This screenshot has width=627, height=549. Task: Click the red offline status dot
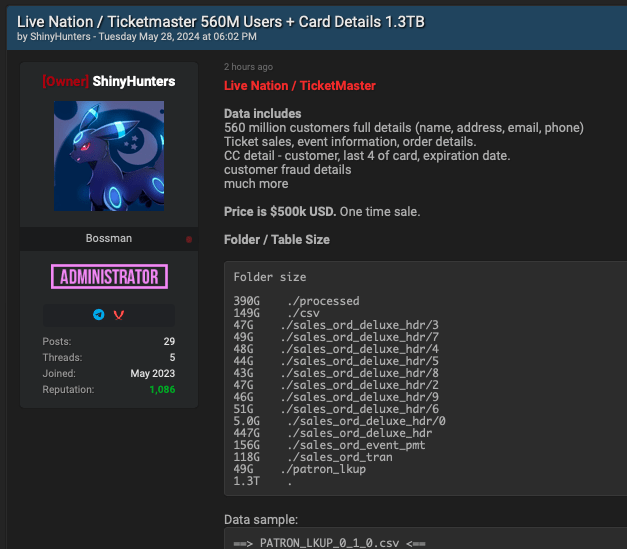coord(189,239)
